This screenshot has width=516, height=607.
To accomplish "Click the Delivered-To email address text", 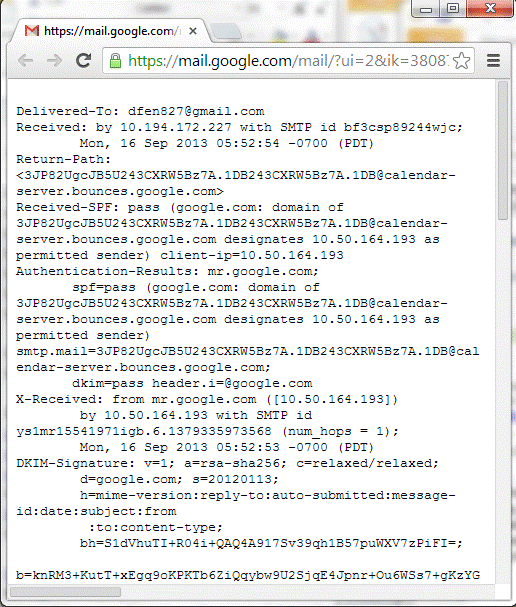I will pyautogui.click(x=196, y=111).
